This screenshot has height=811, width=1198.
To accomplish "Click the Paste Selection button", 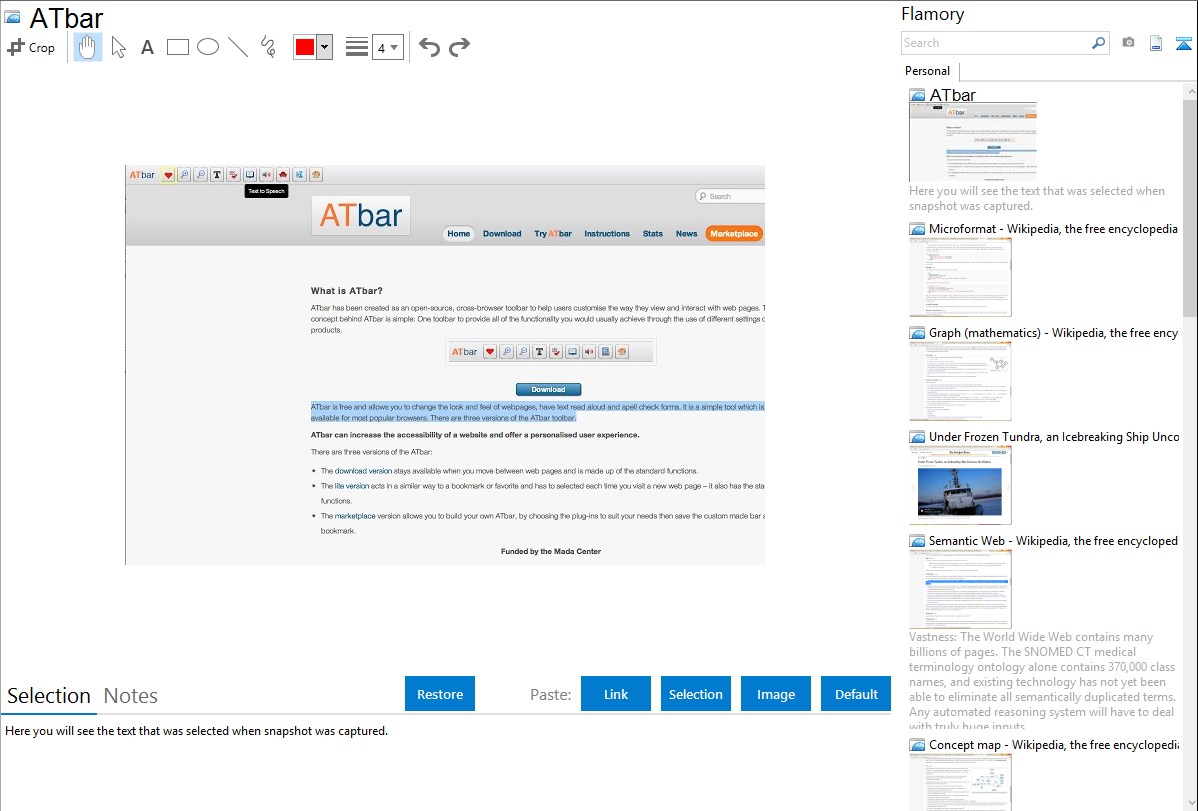I will point(695,694).
